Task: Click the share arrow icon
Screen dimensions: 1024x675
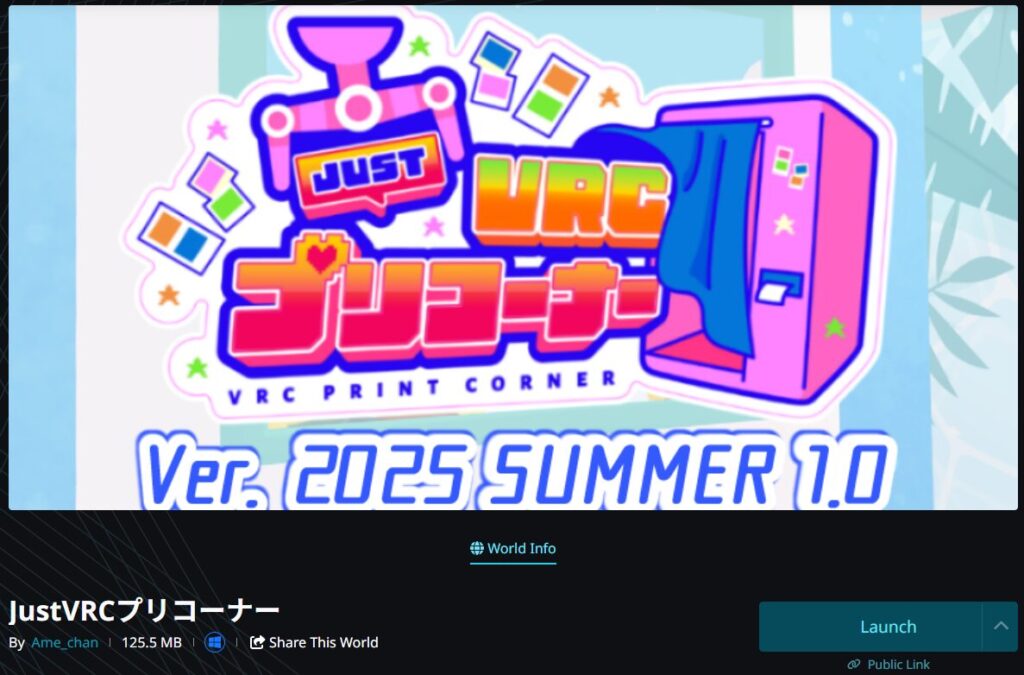Action: (257, 642)
